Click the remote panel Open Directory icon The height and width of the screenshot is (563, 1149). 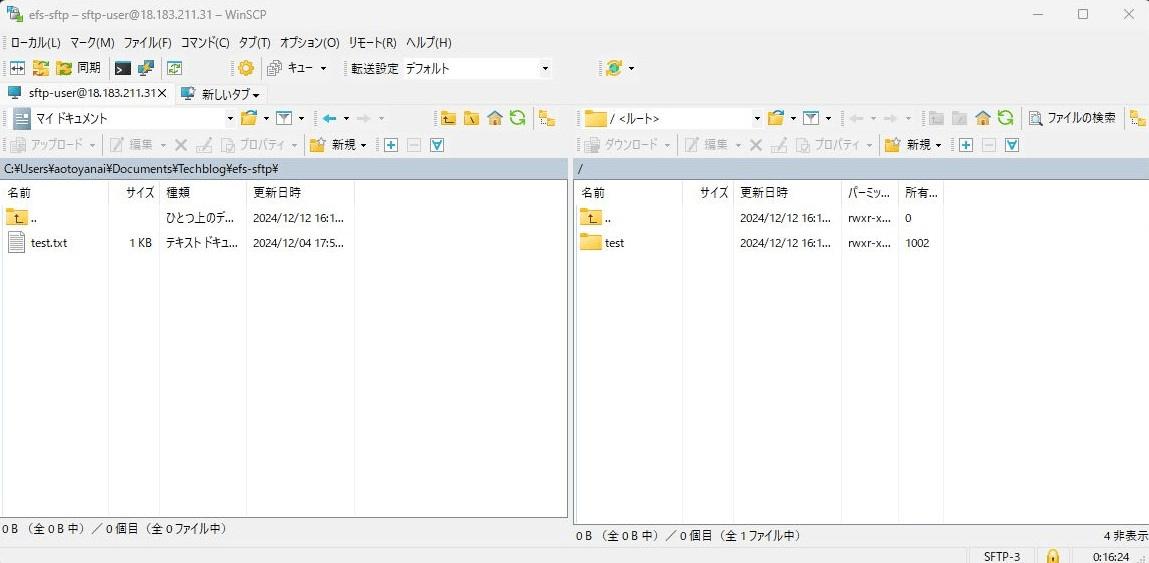coord(777,118)
